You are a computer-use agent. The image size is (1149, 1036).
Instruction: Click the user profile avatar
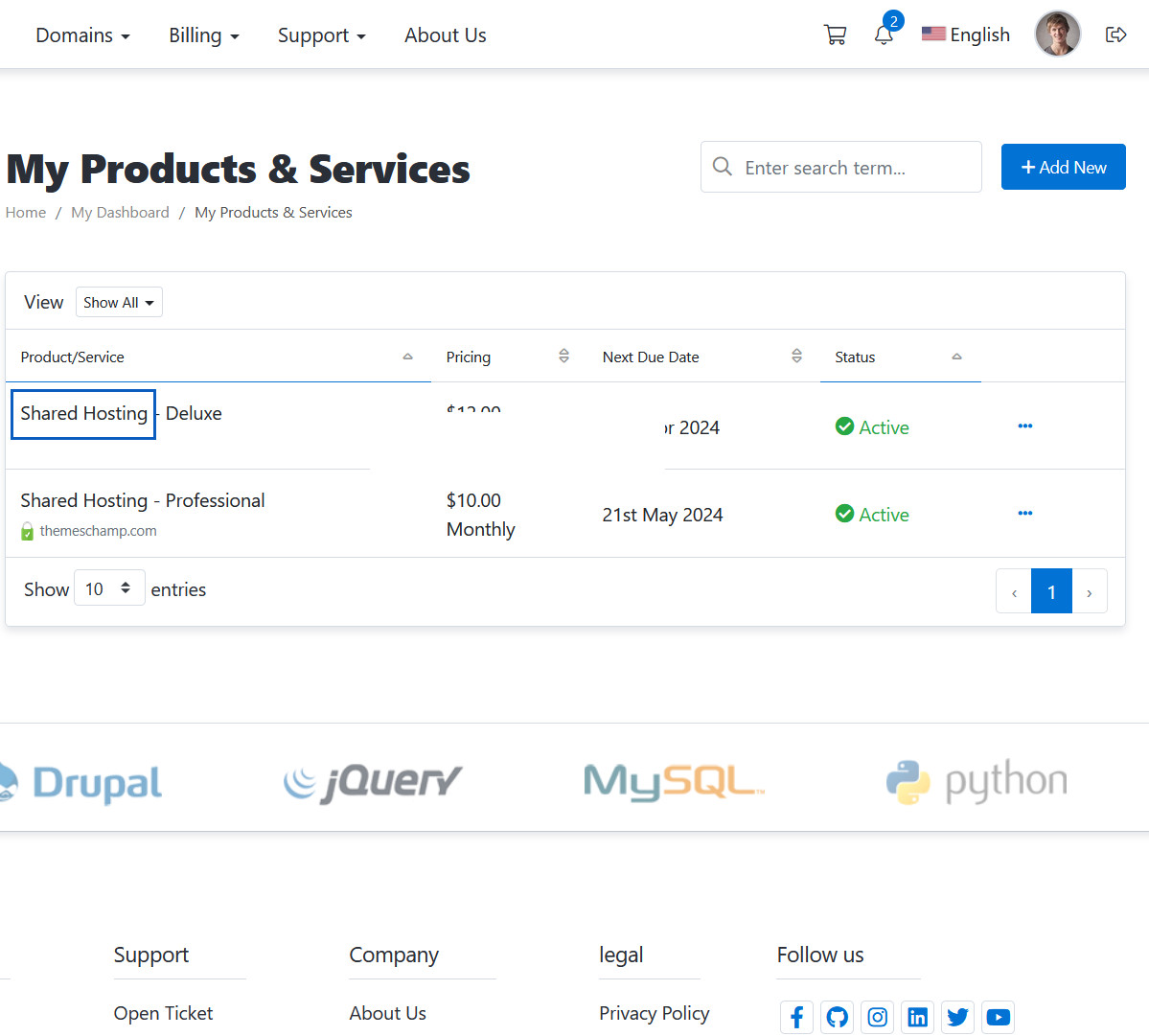pyautogui.click(x=1057, y=35)
